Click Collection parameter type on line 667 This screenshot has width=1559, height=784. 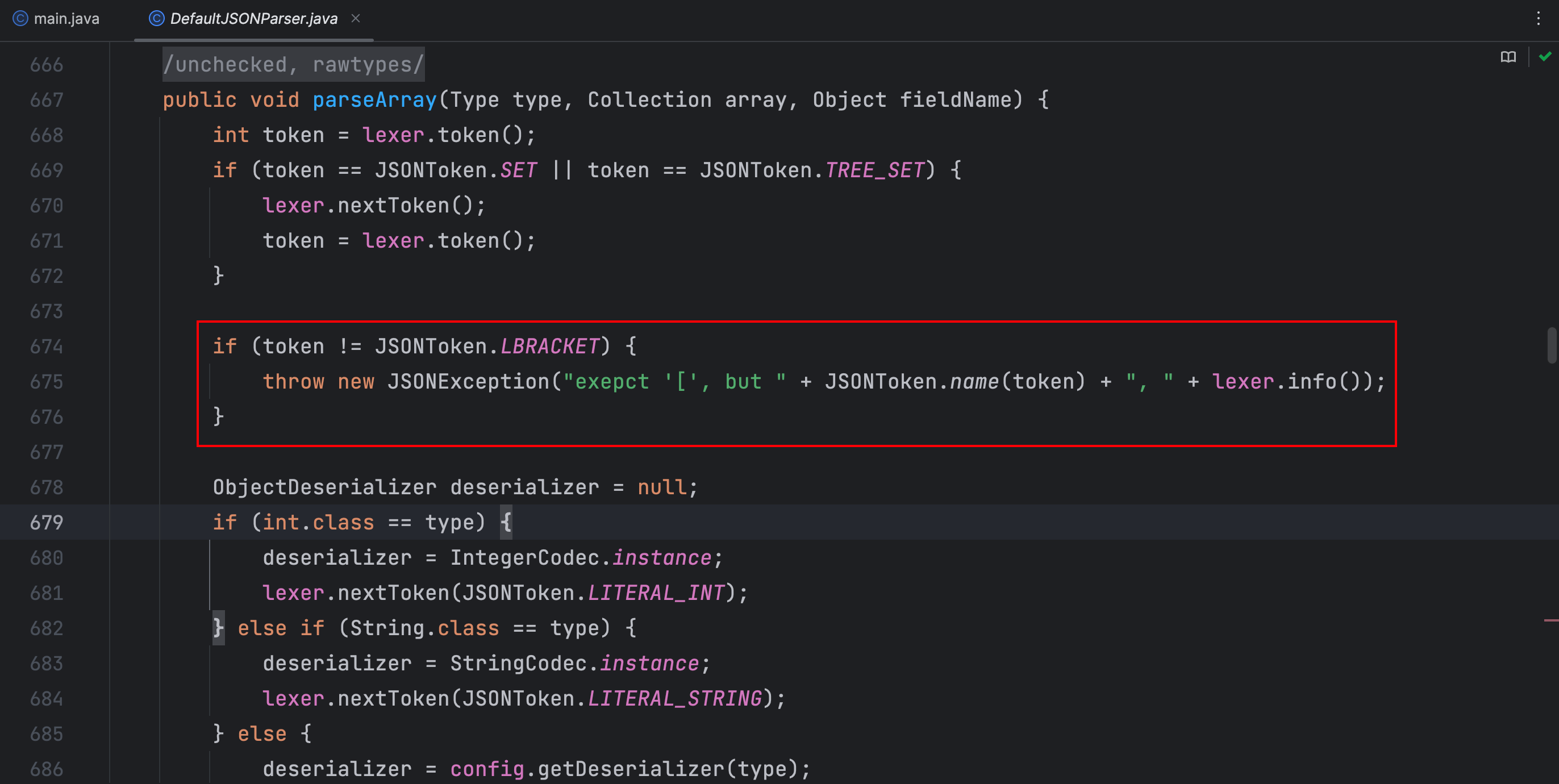(649, 100)
